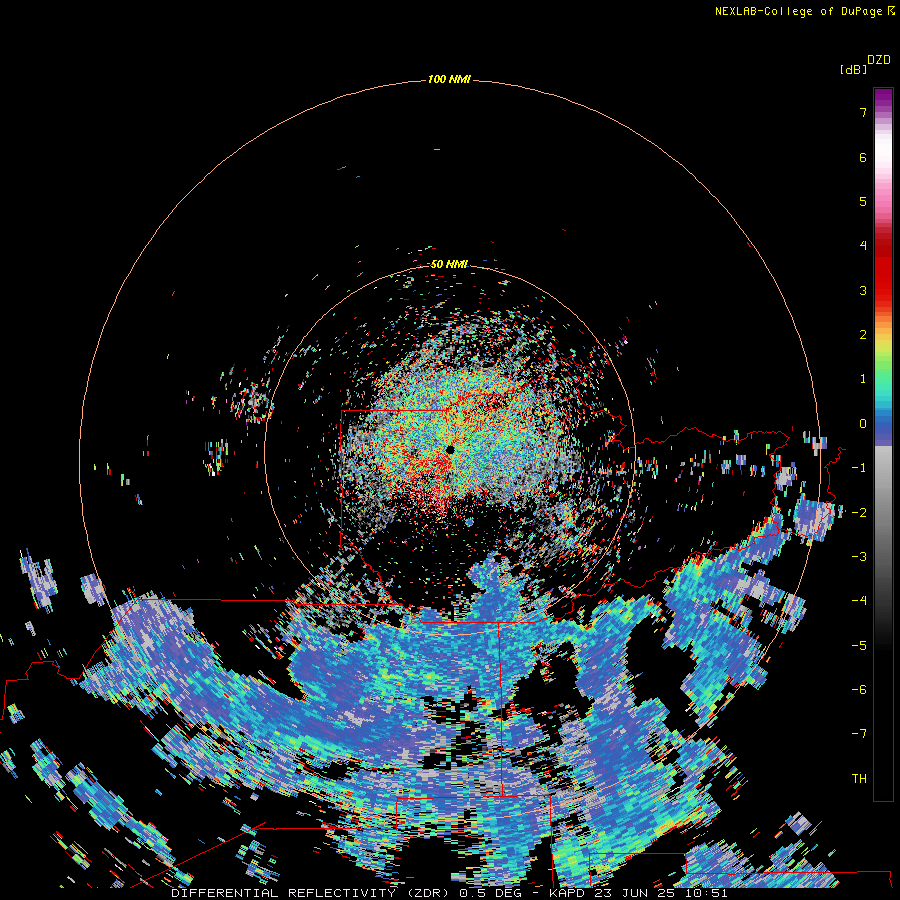The height and width of the screenshot is (900, 900).
Task: Click the TH threshold label on colorbar
Action: coord(859,779)
